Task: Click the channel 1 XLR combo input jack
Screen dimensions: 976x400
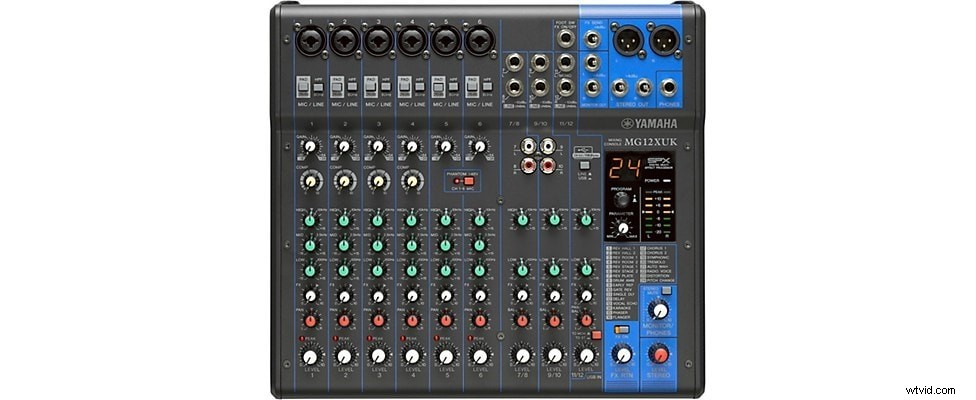Action: (x=309, y=42)
